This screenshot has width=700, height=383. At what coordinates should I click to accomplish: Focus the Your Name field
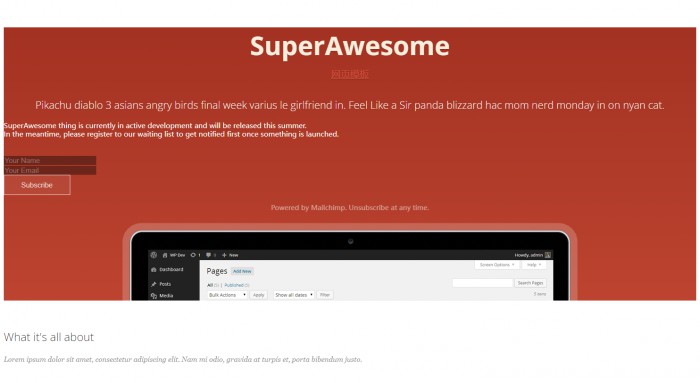(x=50, y=160)
